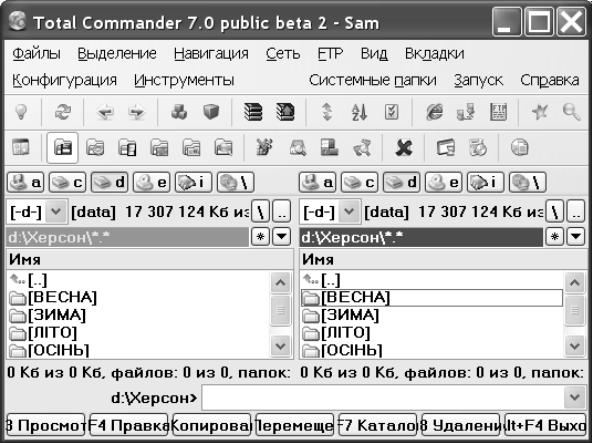
Task: Click the lightbulb icon in the toolbar
Action: click(x=21, y=112)
